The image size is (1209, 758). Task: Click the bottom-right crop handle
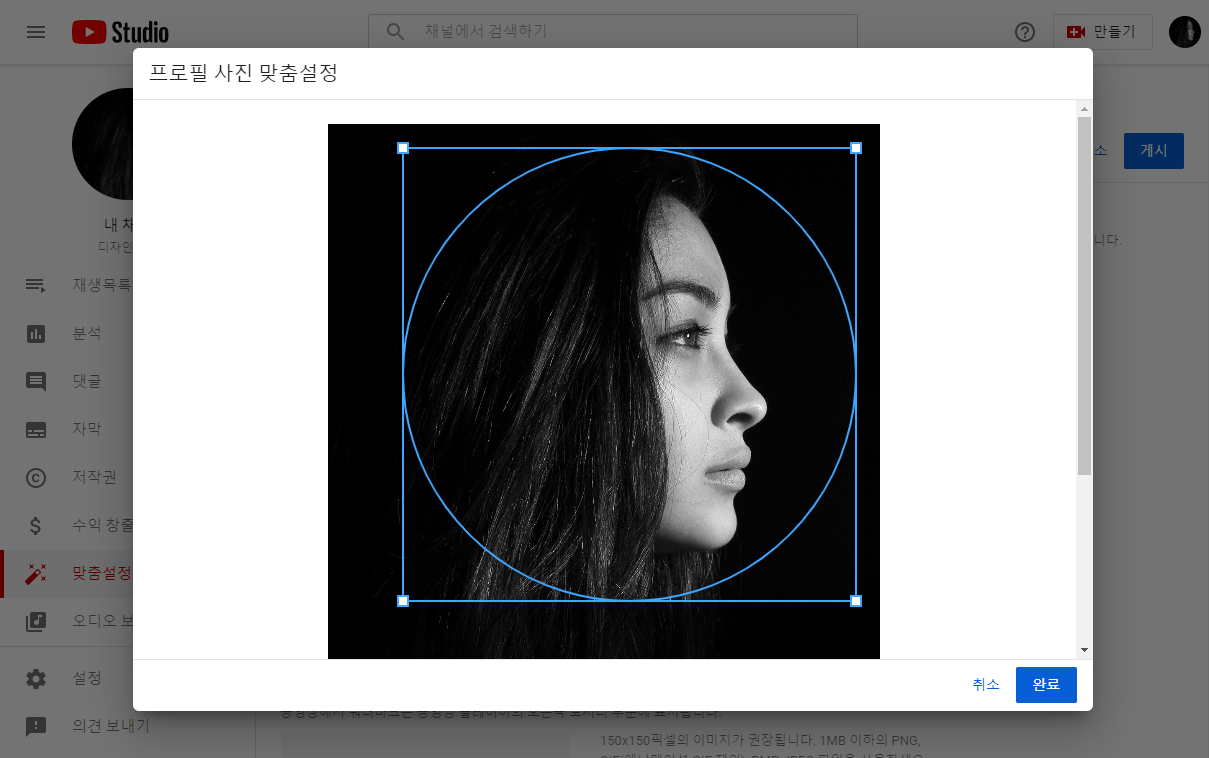point(856,601)
